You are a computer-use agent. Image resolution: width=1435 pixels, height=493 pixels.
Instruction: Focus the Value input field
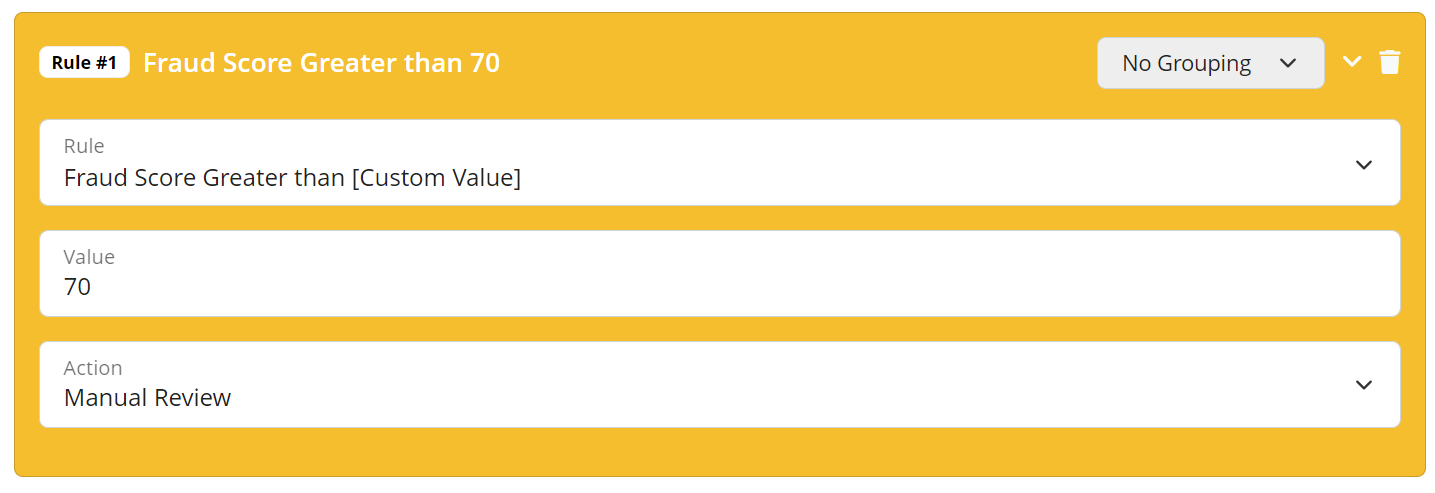click(x=719, y=274)
